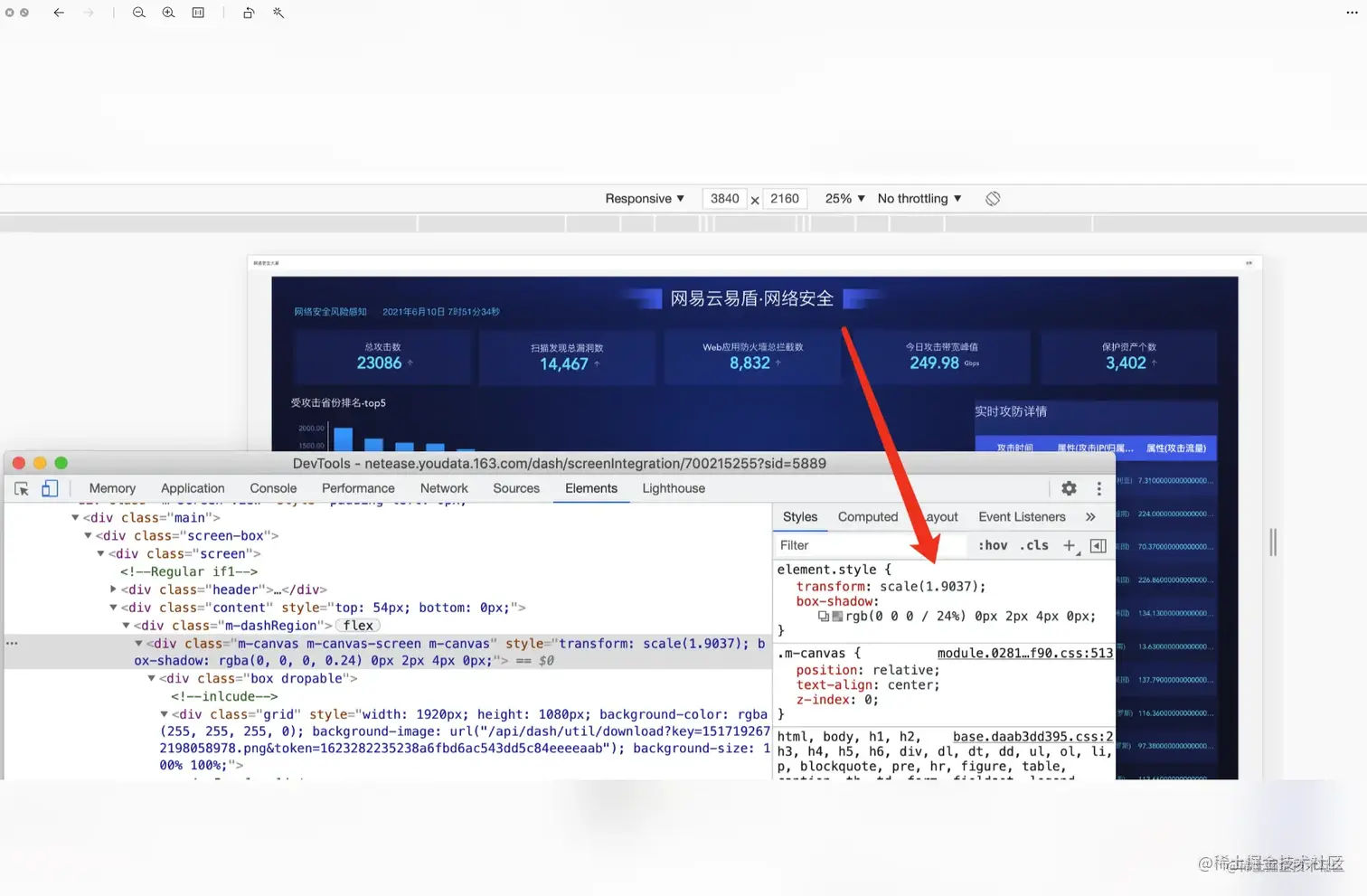Image resolution: width=1367 pixels, height=896 pixels.
Task: Click the three dots beside the selected m-canvas row
Action: 12,644
